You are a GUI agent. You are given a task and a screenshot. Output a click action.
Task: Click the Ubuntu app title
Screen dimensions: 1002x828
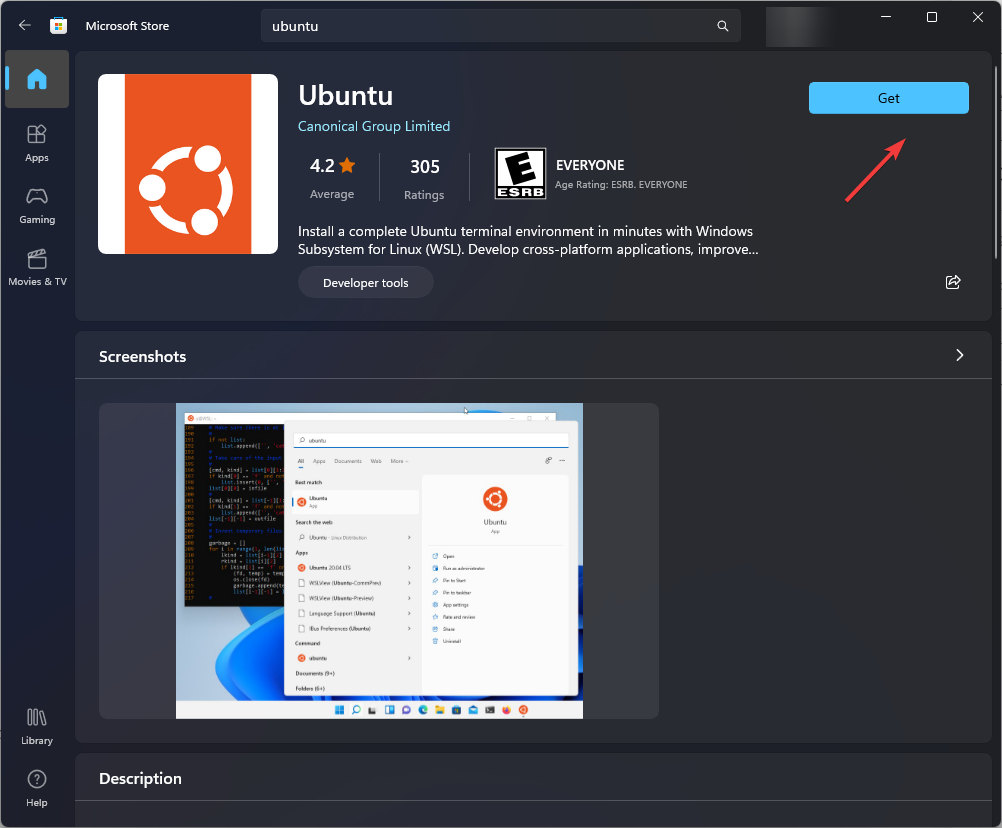pos(346,95)
